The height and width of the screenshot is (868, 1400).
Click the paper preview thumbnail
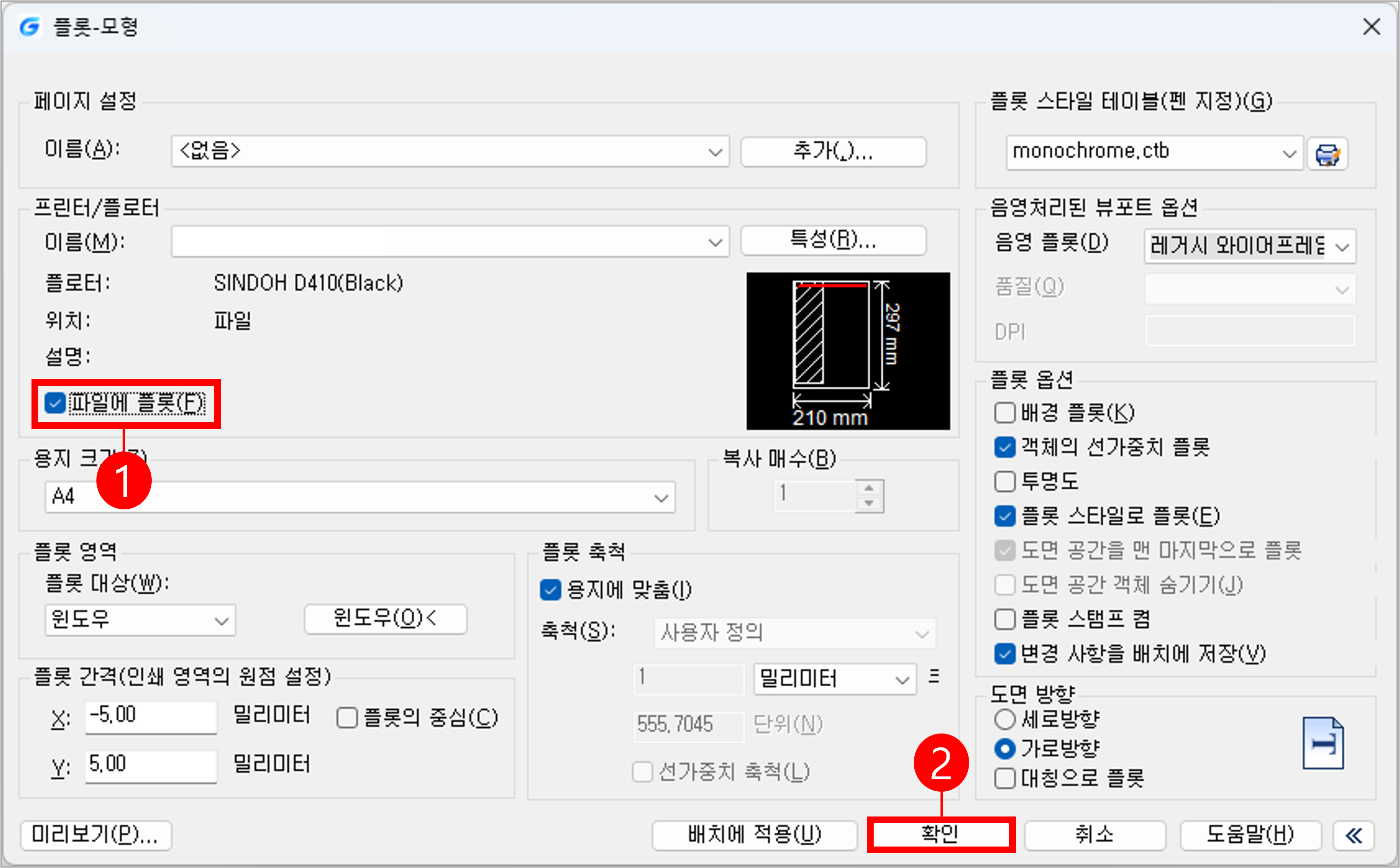pyautogui.click(x=848, y=351)
